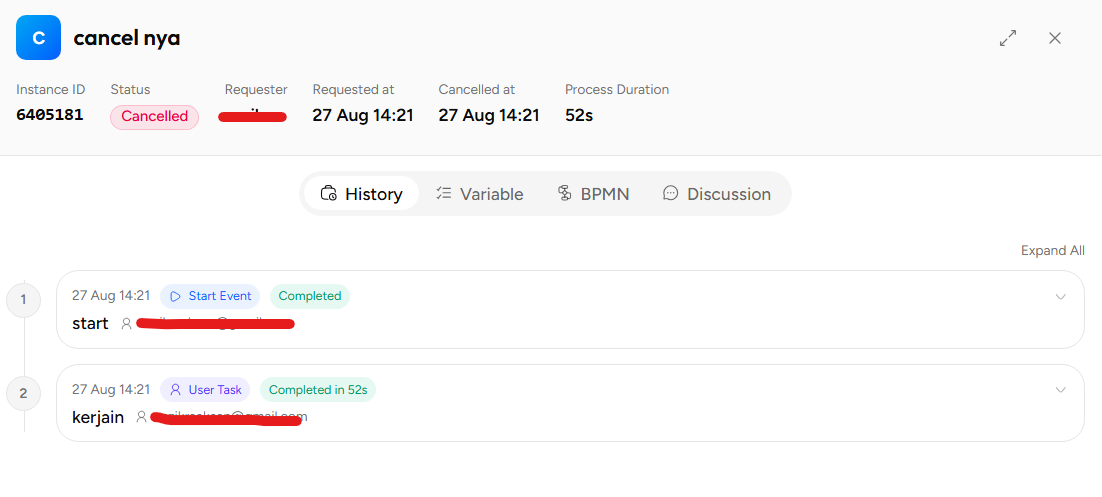Click the start task name

(x=91, y=324)
